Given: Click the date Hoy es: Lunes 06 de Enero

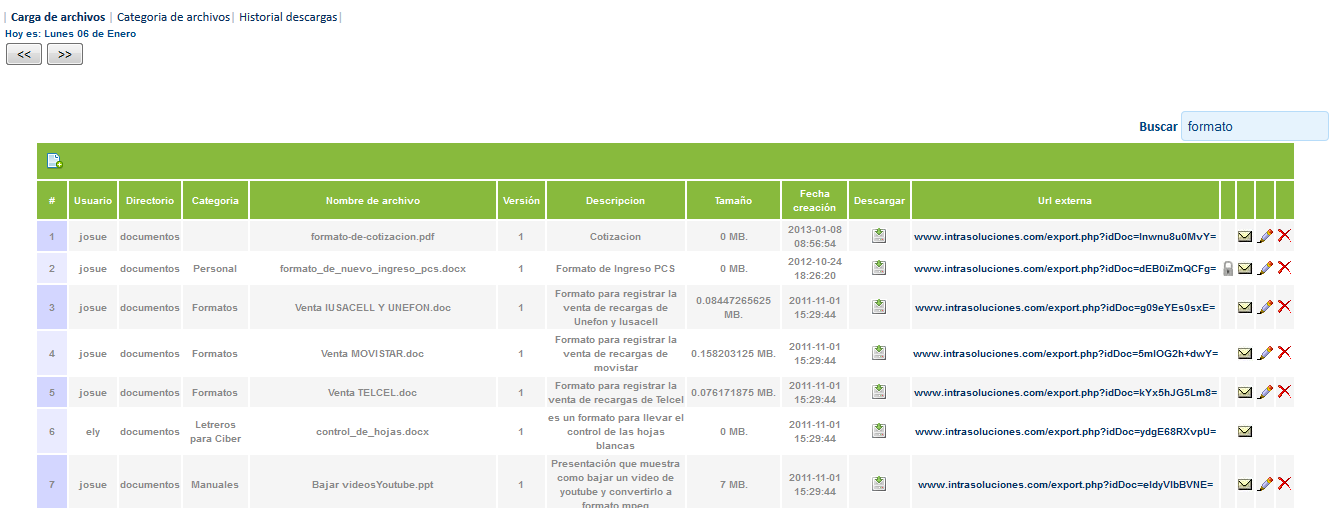Looking at the screenshot, I should coord(71,33).
